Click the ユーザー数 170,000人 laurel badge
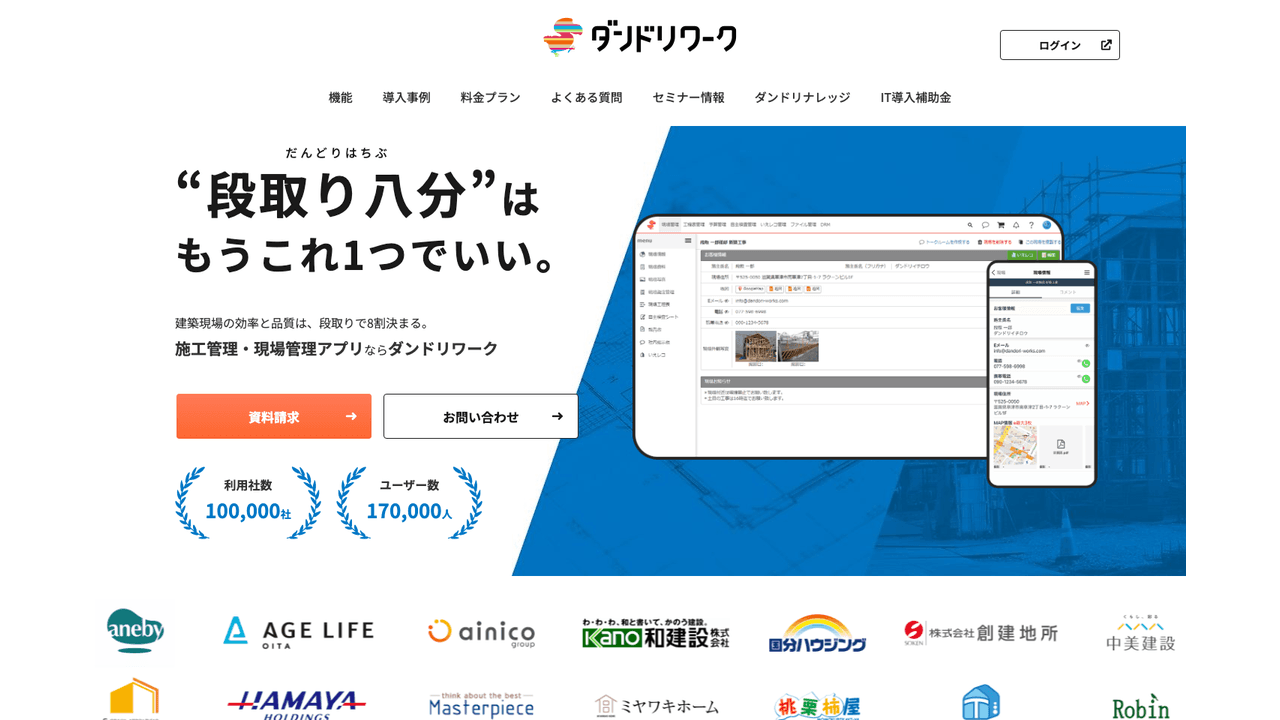This screenshot has height=720, width=1280. (409, 502)
